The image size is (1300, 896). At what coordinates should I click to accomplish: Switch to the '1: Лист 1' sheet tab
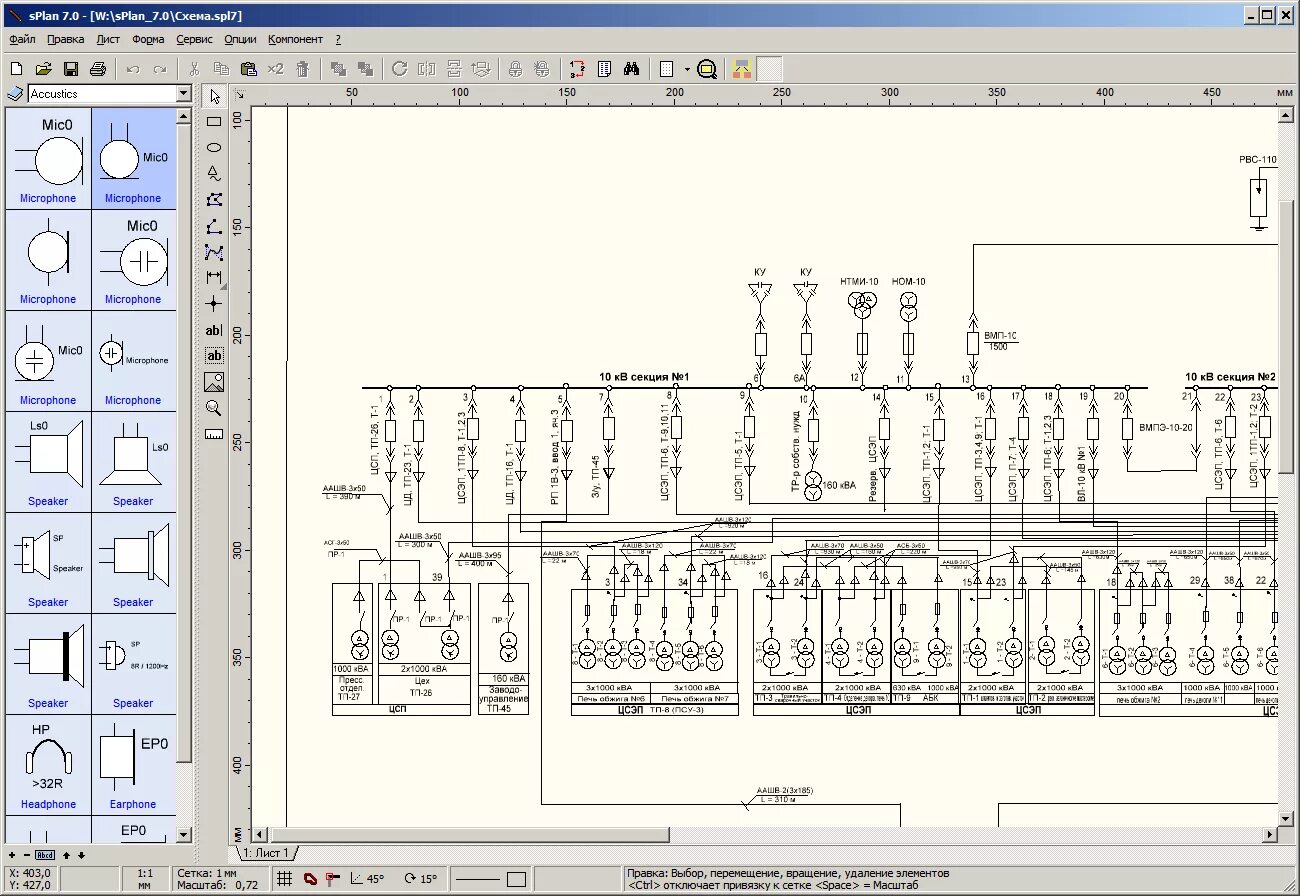click(x=267, y=853)
